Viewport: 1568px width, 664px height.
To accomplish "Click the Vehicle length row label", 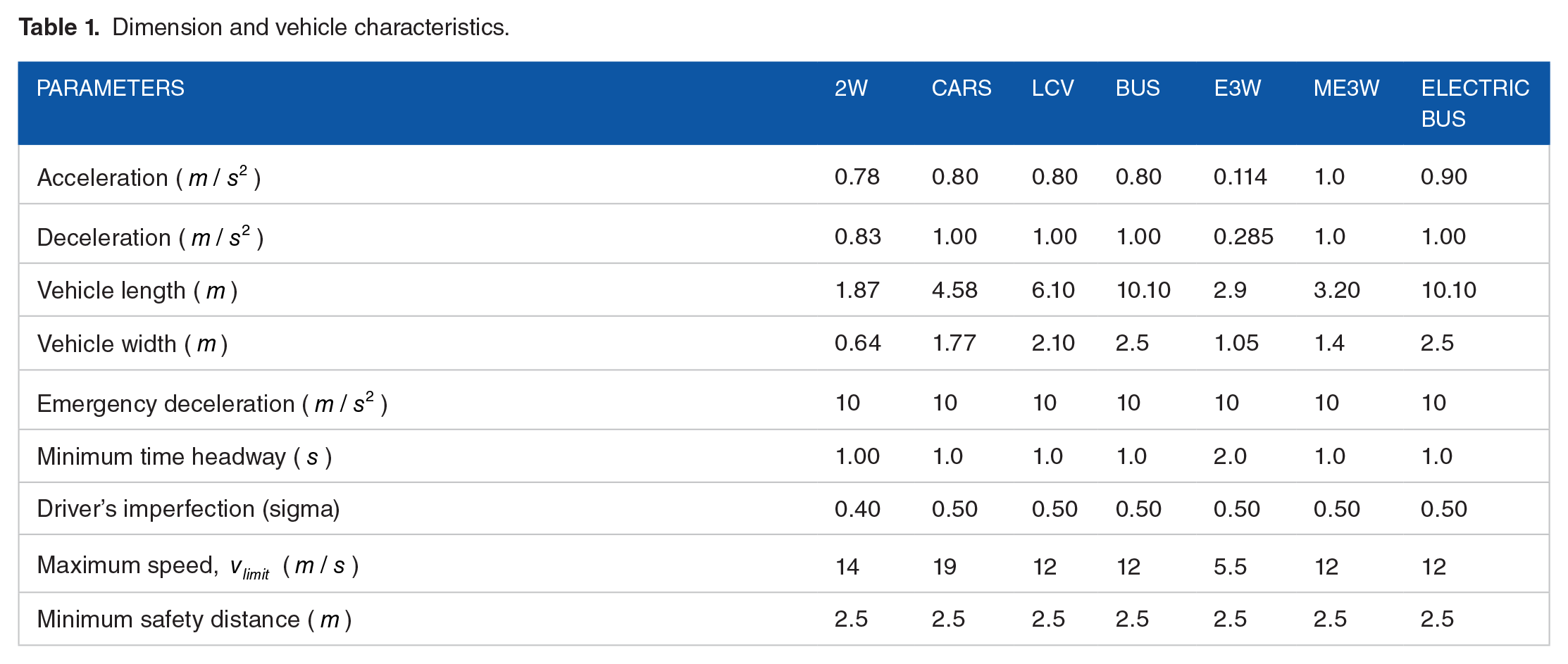I will pyautogui.click(x=137, y=290).
